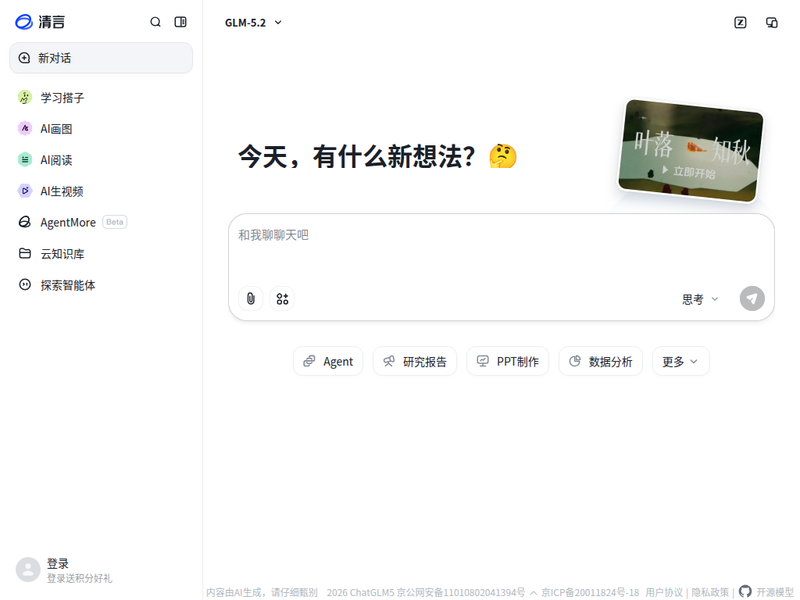800x600 pixels.
Task: Open the 叶落知秋 promo card
Action: click(690, 151)
